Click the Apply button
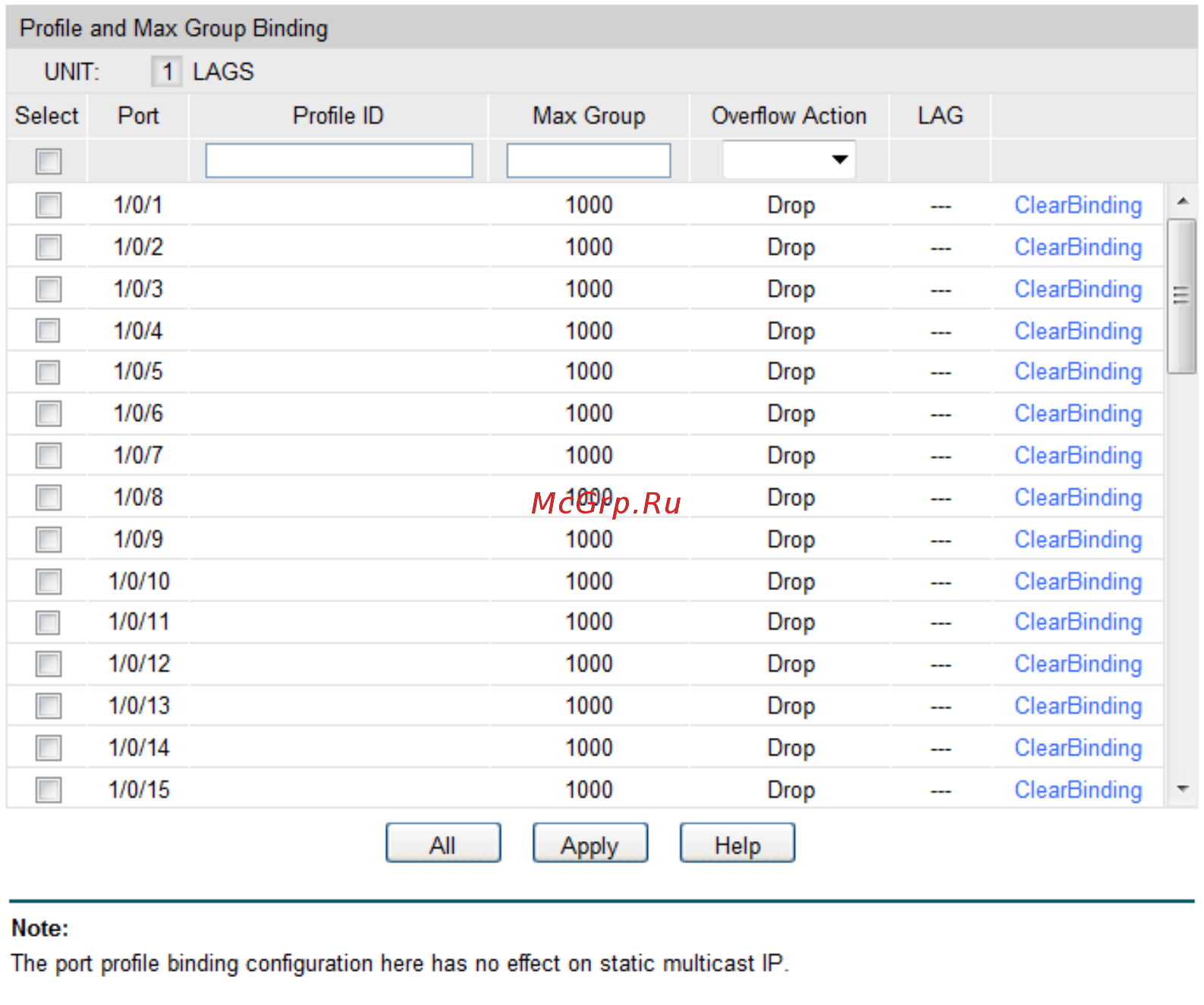The width and height of the screenshot is (1204, 1005). coord(590,843)
